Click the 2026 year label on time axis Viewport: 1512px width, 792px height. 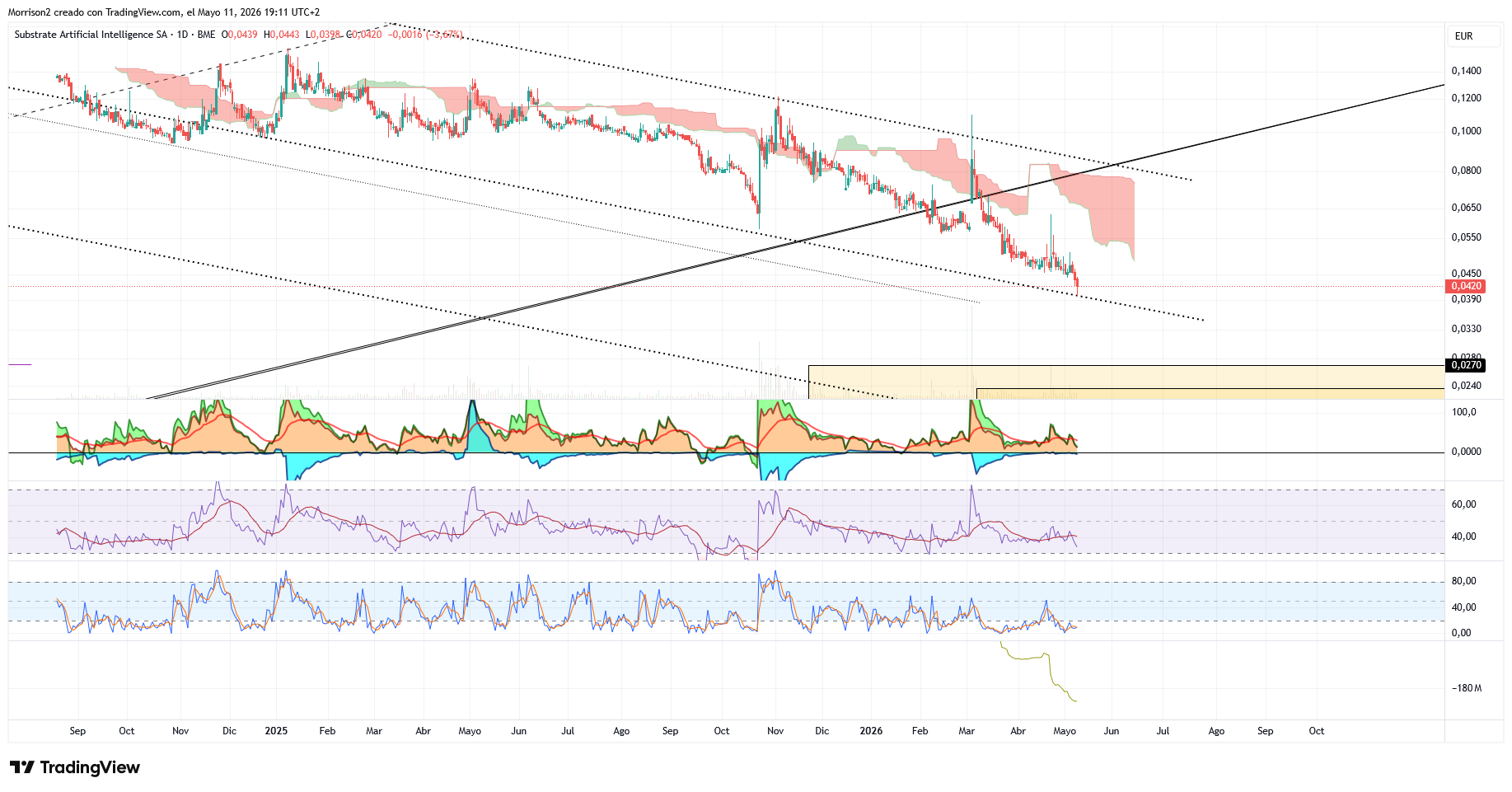coord(871,731)
